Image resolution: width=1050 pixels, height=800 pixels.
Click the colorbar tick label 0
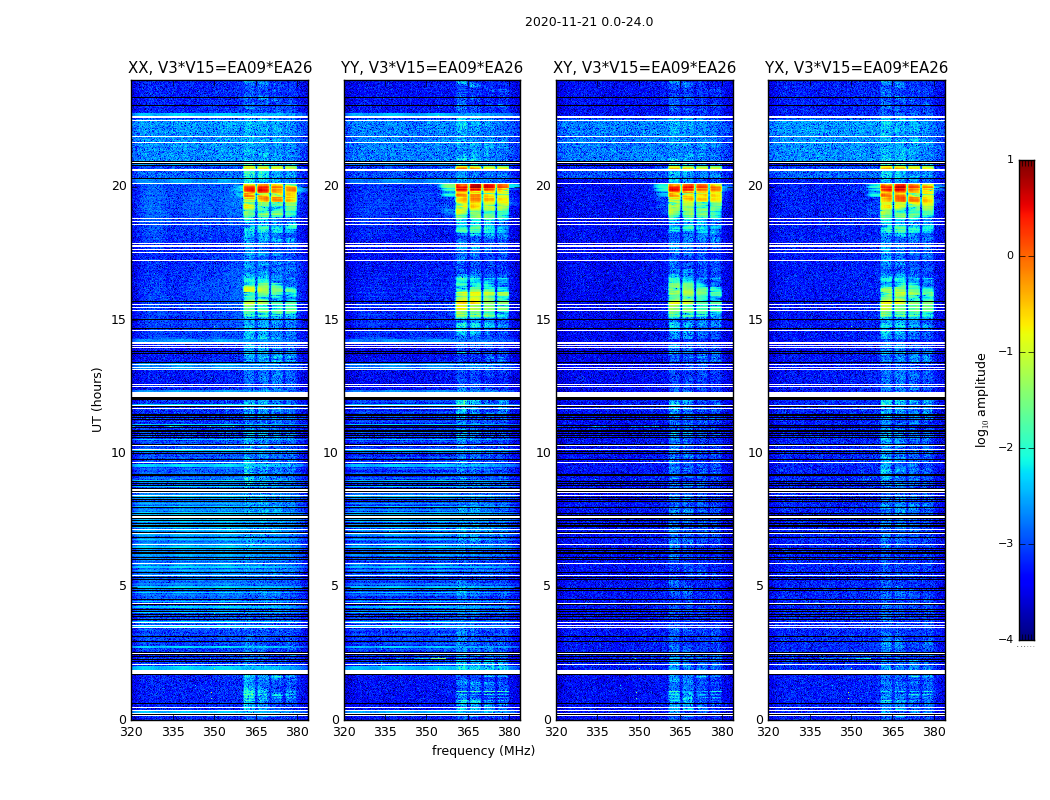[1009, 256]
